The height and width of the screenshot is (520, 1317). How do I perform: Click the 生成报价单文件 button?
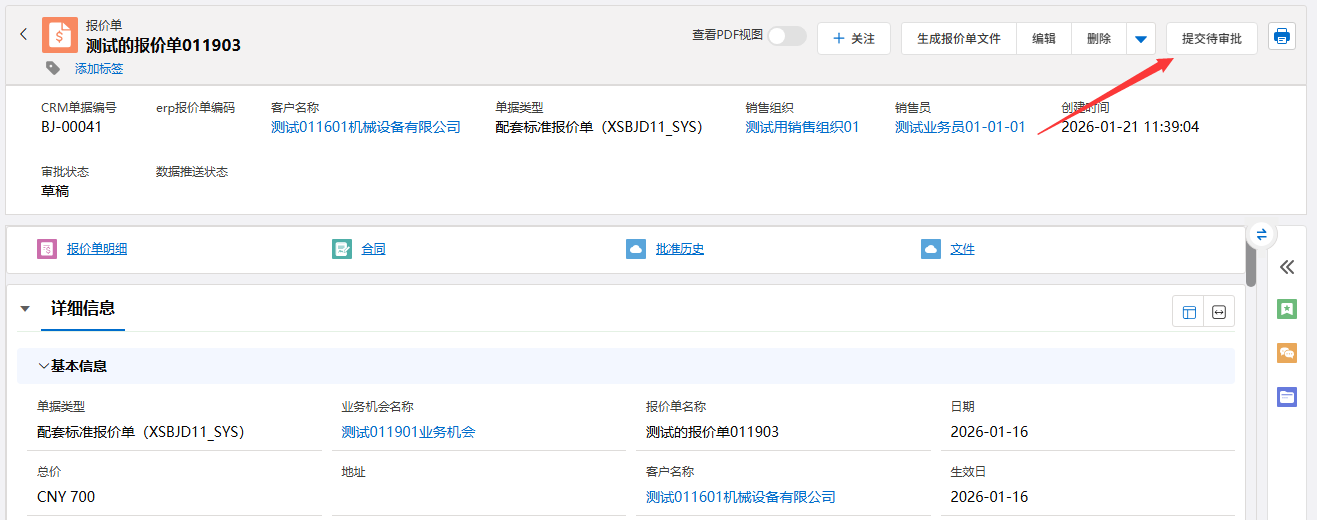(x=959, y=39)
